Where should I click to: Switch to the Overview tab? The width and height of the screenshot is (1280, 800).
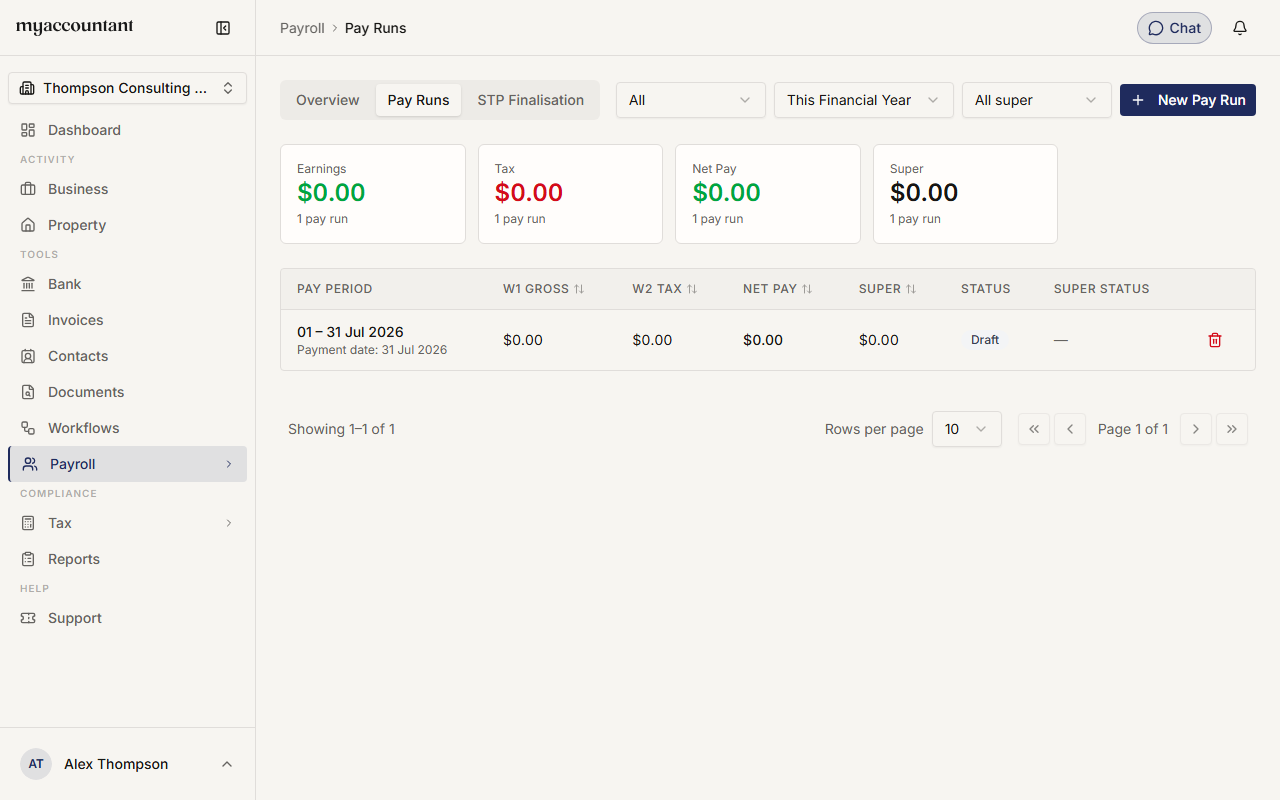tap(328, 100)
